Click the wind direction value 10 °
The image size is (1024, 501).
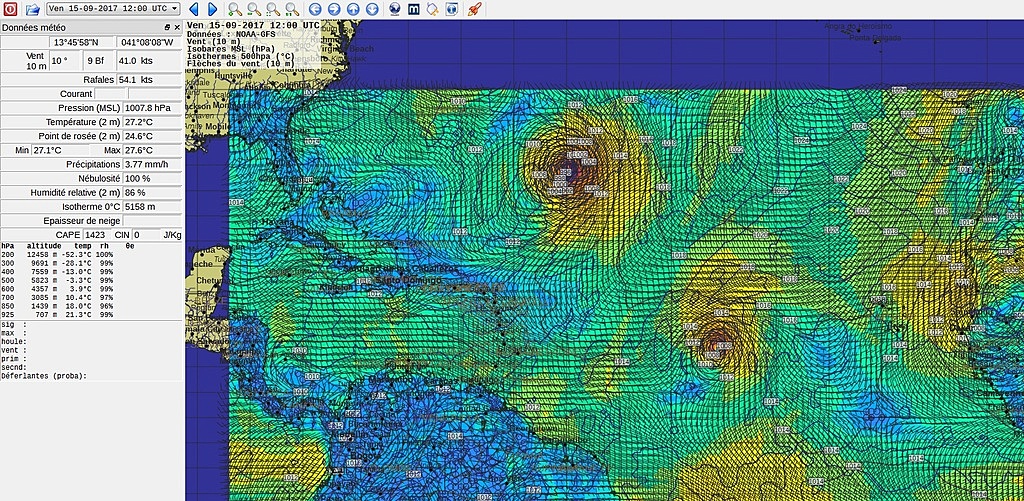pos(66,61)
